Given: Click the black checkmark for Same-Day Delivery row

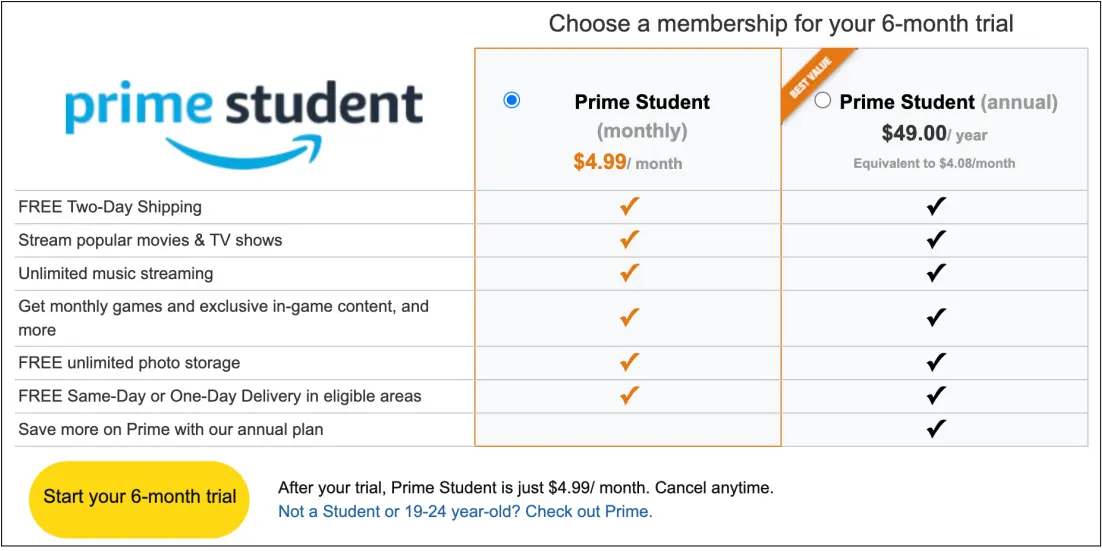Looking at the screenshot, I should (x=935, y=396).
